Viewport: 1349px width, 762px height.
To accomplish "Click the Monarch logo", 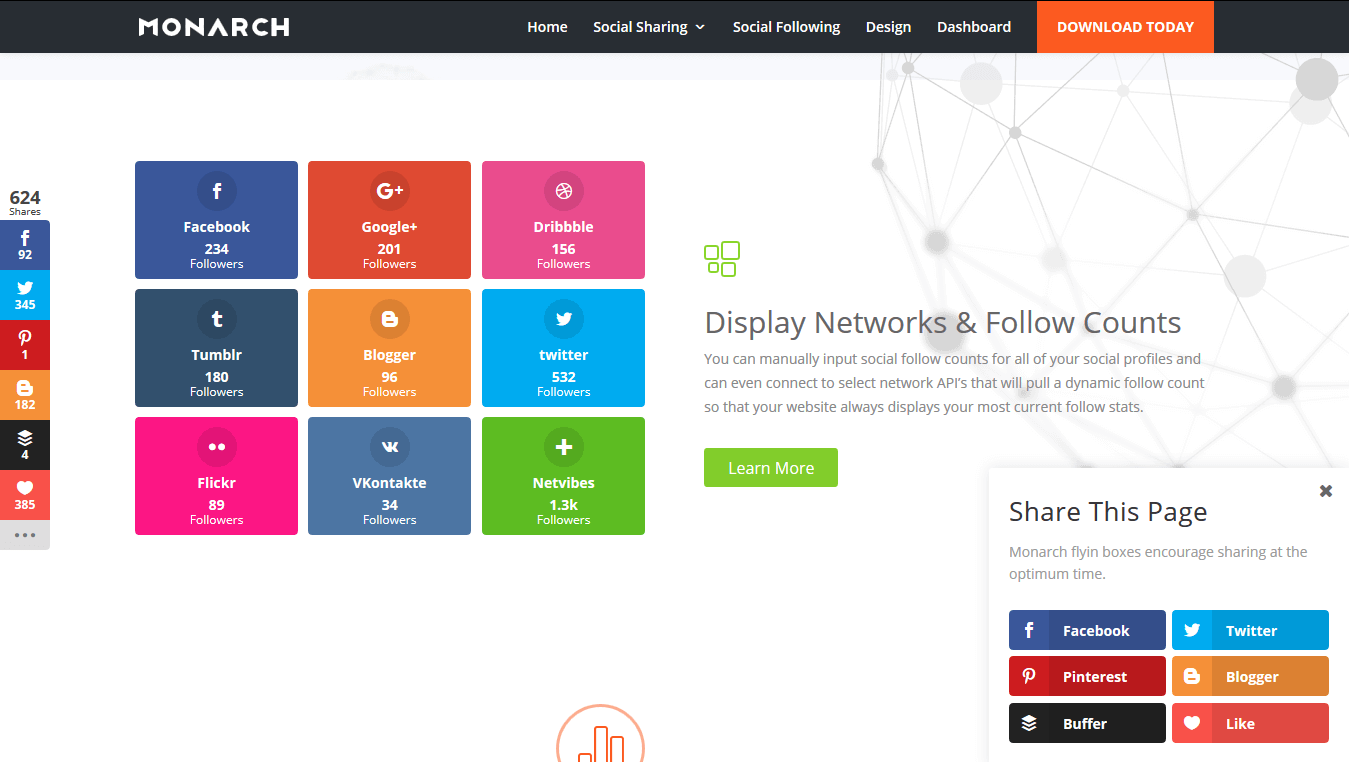I will [214, 27].
